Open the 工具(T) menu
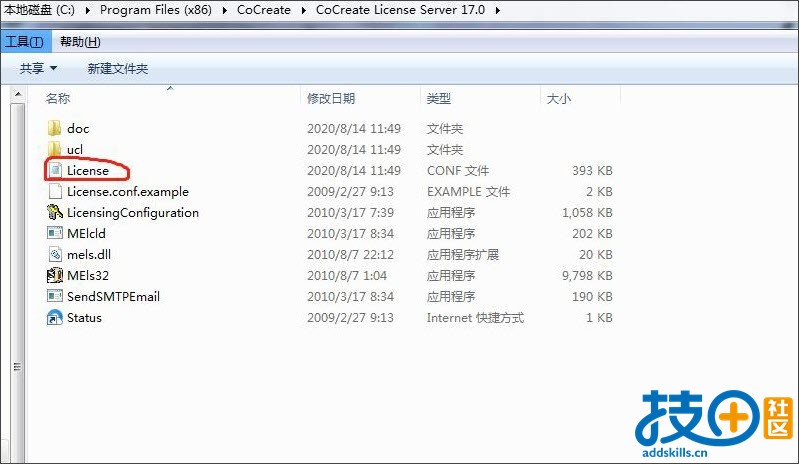This screenshot has height=464, width=799. point(24,41)
